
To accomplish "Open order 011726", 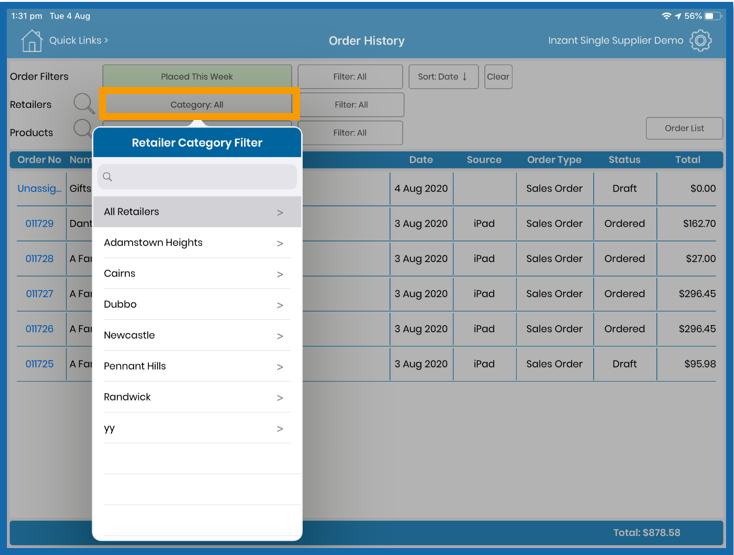I will pos(39,329).
